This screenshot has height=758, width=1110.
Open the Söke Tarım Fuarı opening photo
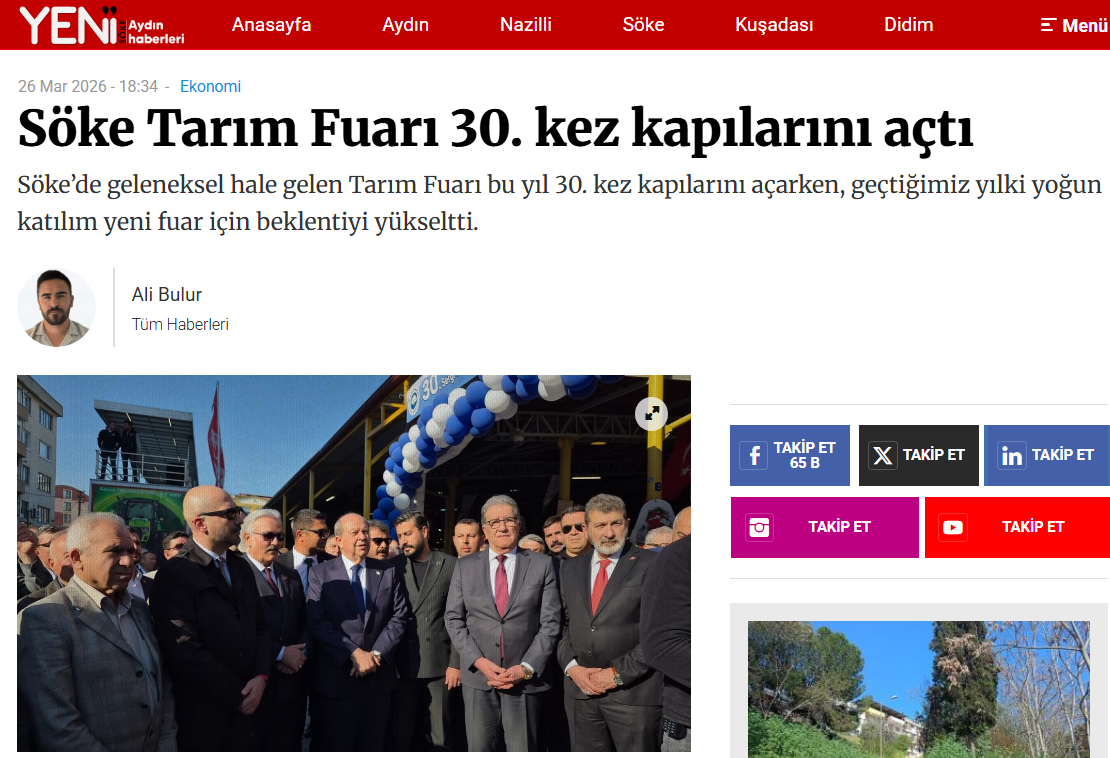pos(353,563)
